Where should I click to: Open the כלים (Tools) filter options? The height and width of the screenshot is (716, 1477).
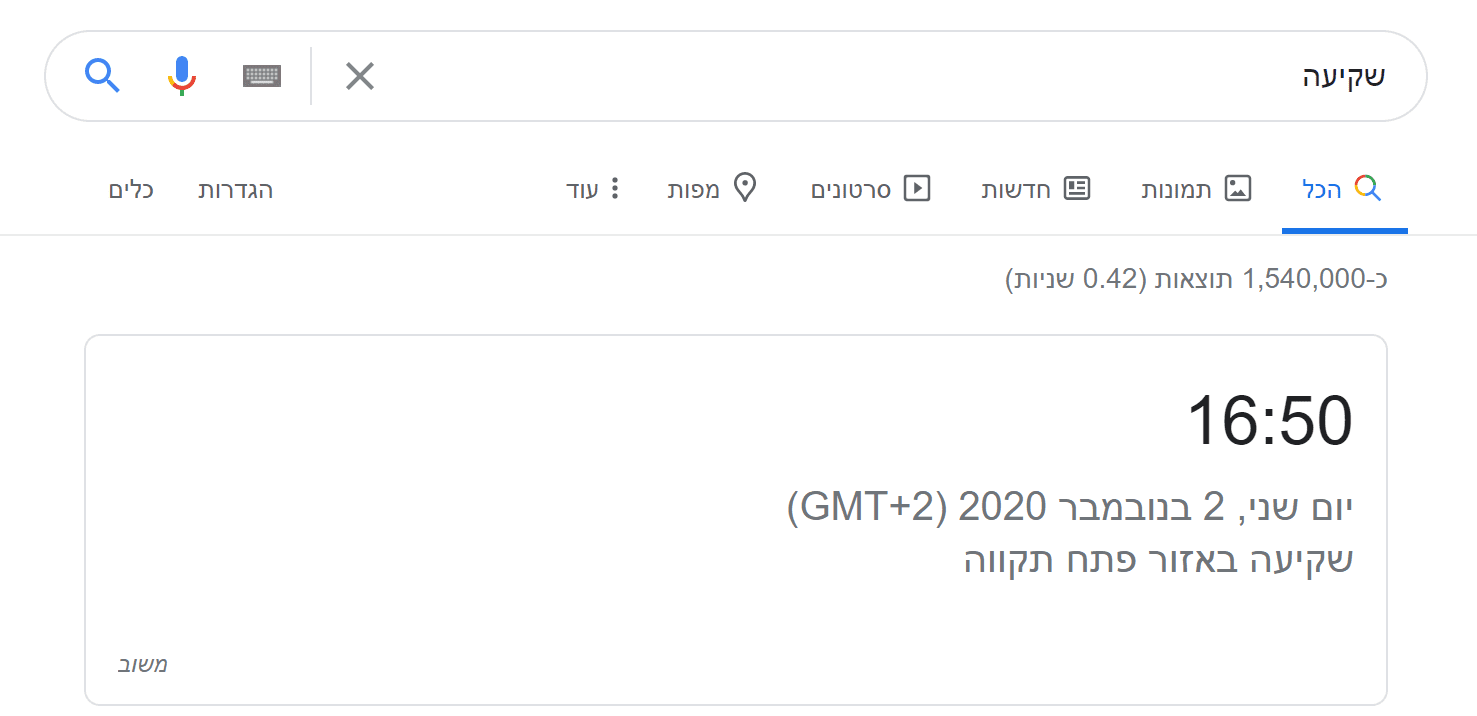click(x=131, y=190)
